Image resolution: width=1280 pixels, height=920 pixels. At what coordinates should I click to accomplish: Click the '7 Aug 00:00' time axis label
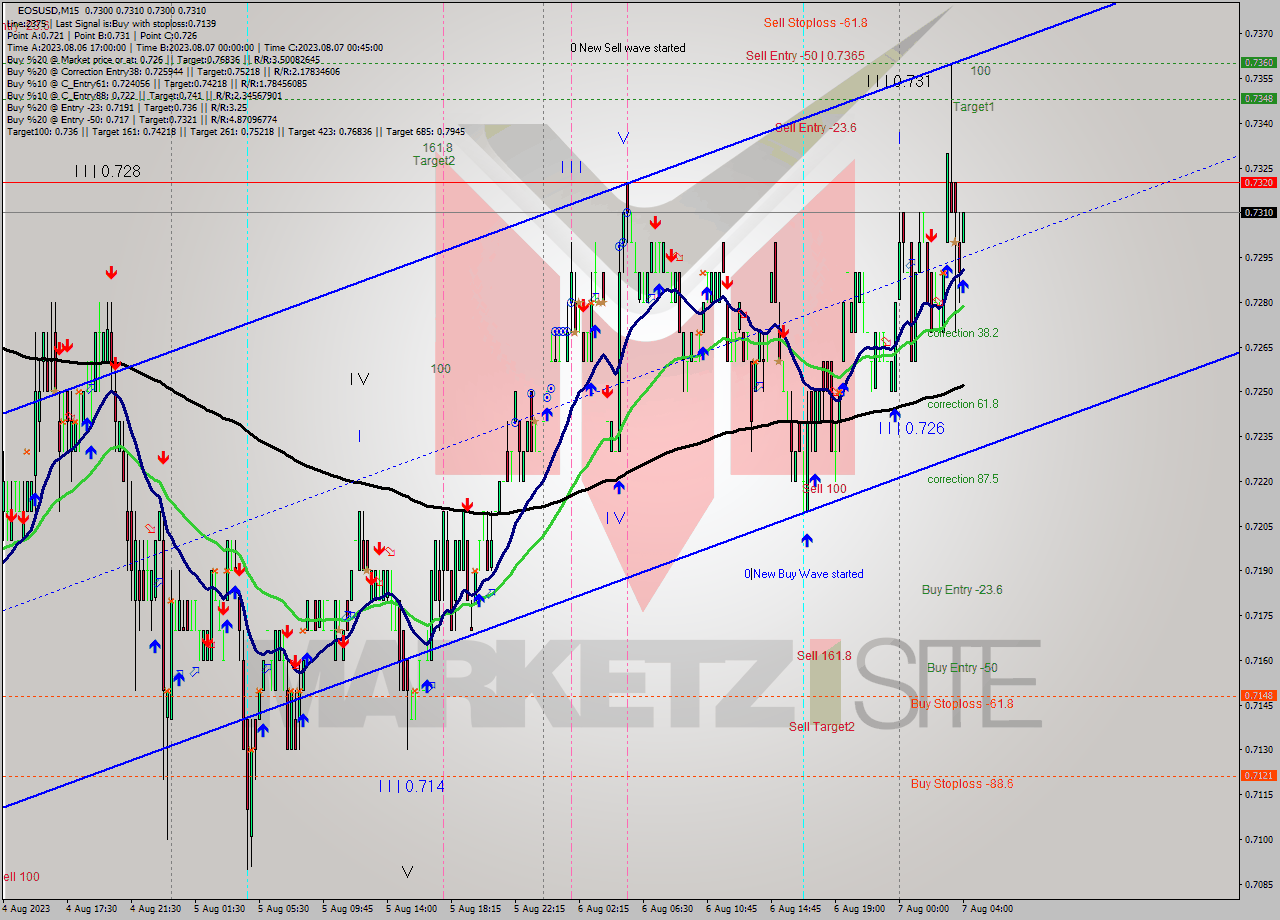(x=924, y=909)
